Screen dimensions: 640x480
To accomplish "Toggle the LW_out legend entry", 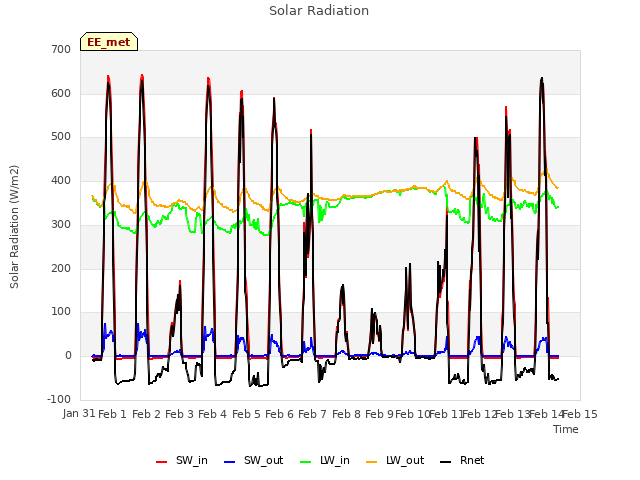I will coord(395,460).
